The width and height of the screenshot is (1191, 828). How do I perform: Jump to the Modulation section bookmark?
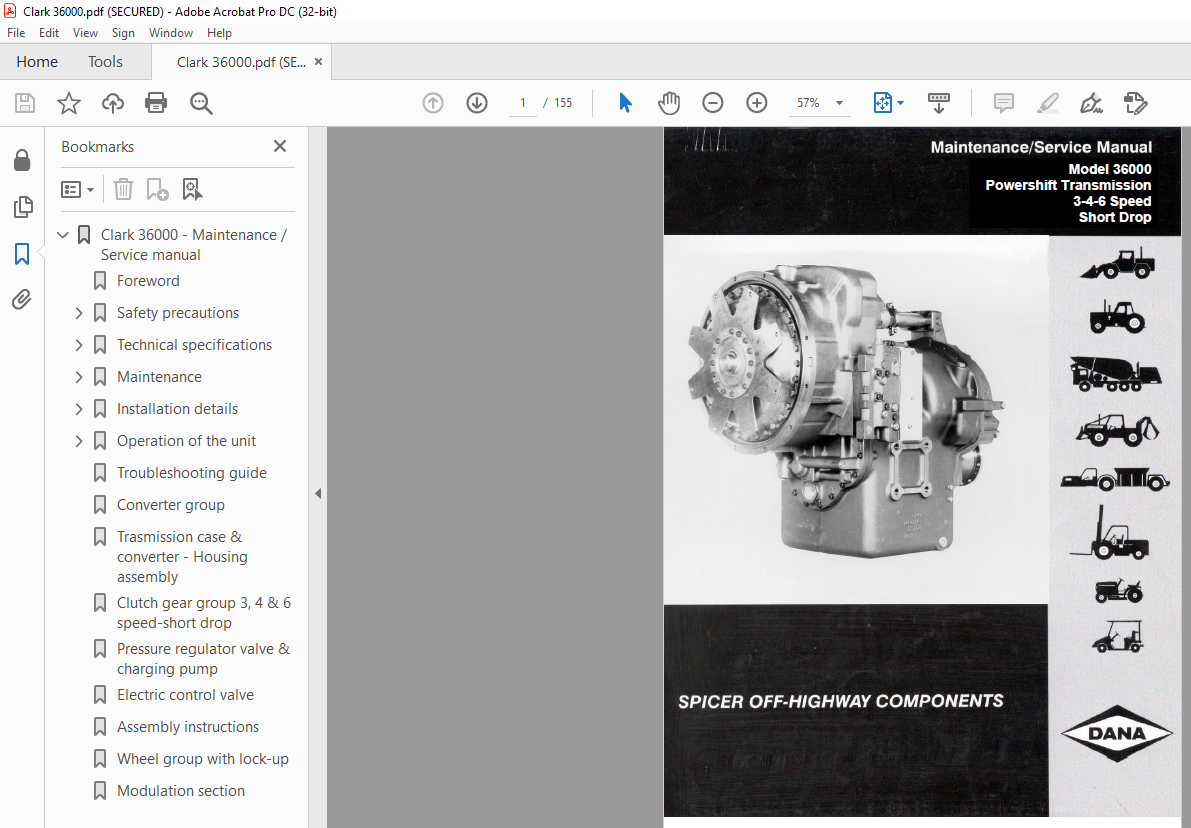coord(181,791)
